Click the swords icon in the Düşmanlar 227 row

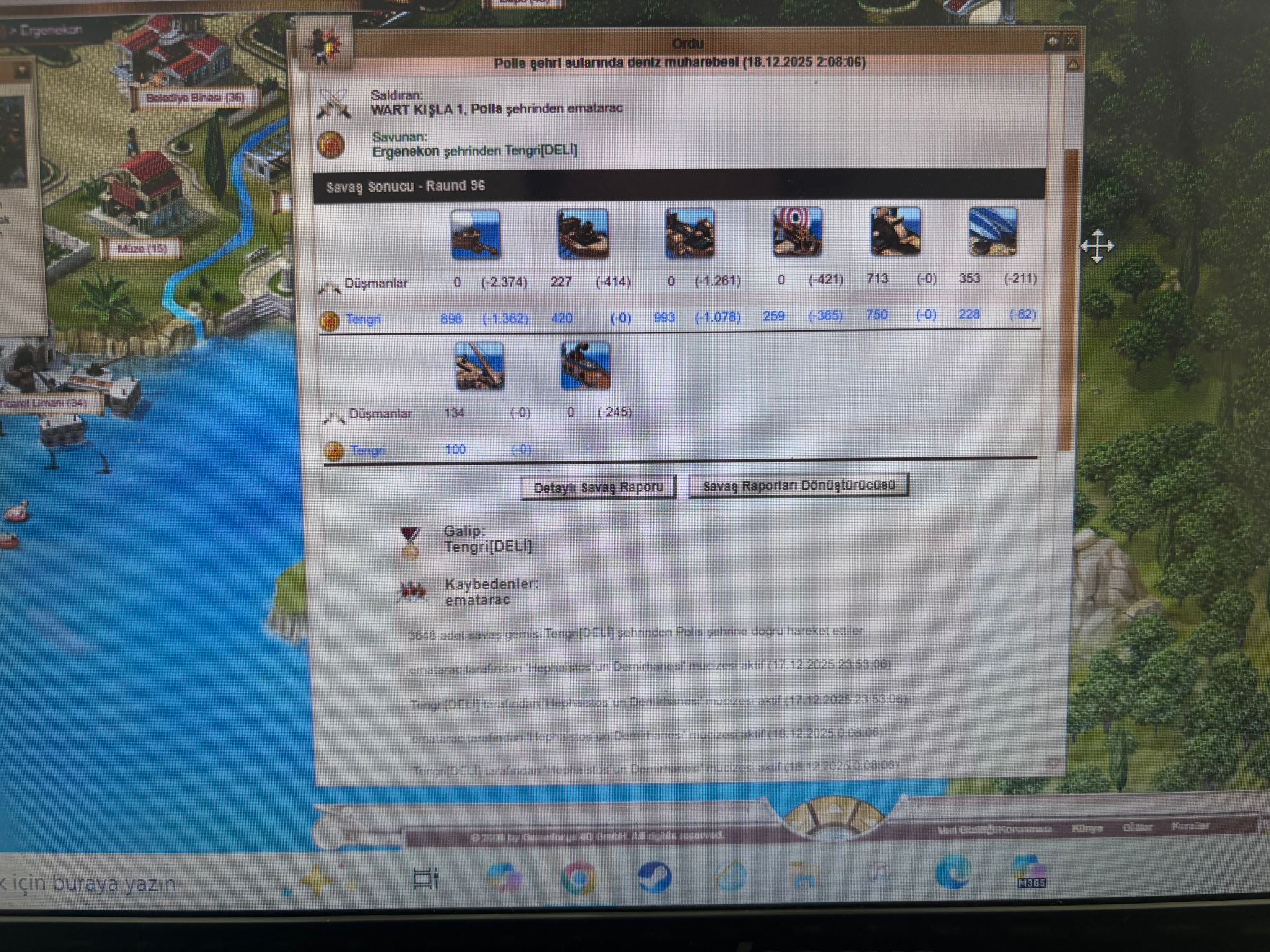pyautogui.click(x=329, y=285)
